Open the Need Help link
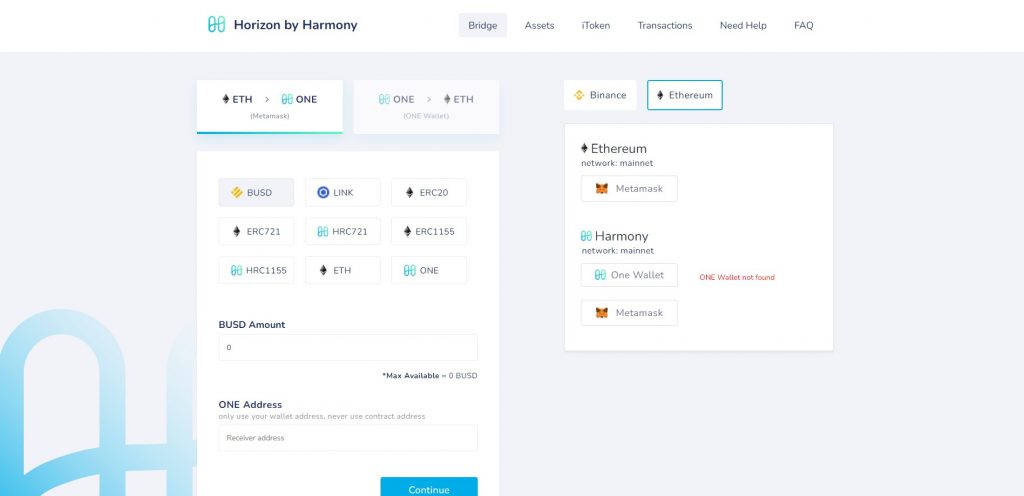 pyautogui.click(x=743, y=25)
